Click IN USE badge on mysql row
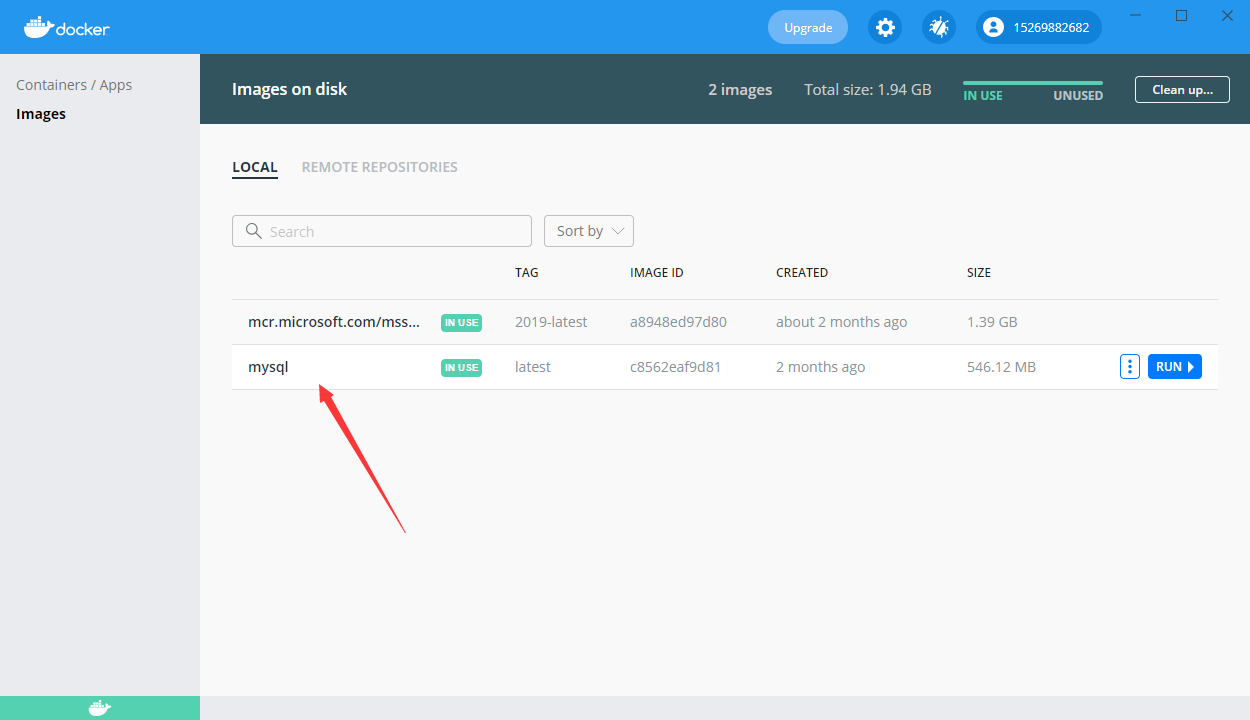1250x720 pixels. [461, 368]
